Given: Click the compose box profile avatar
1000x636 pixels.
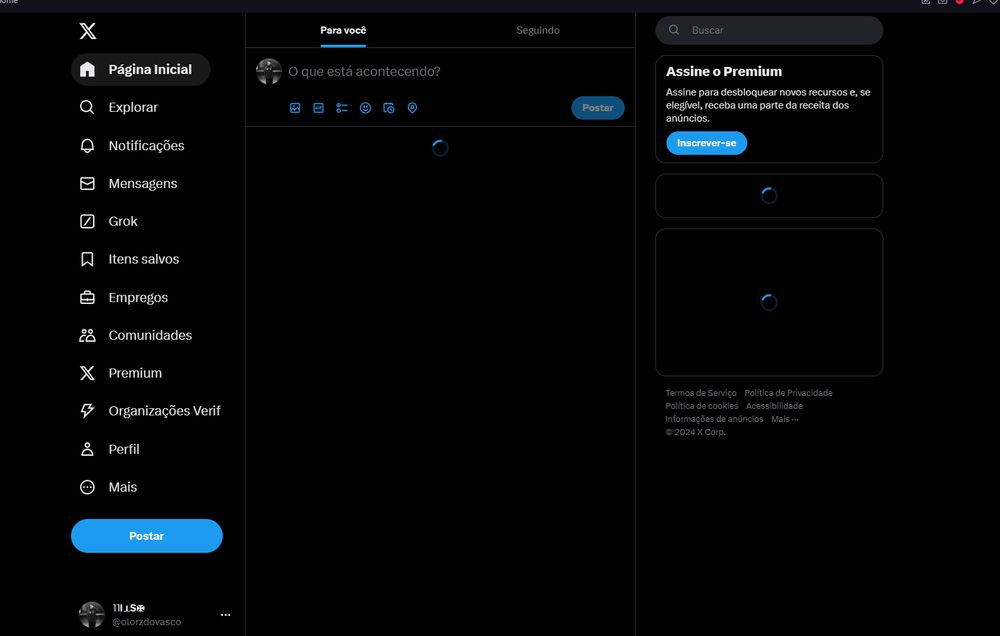Looking at the screenshot, I should coord(269,71).
